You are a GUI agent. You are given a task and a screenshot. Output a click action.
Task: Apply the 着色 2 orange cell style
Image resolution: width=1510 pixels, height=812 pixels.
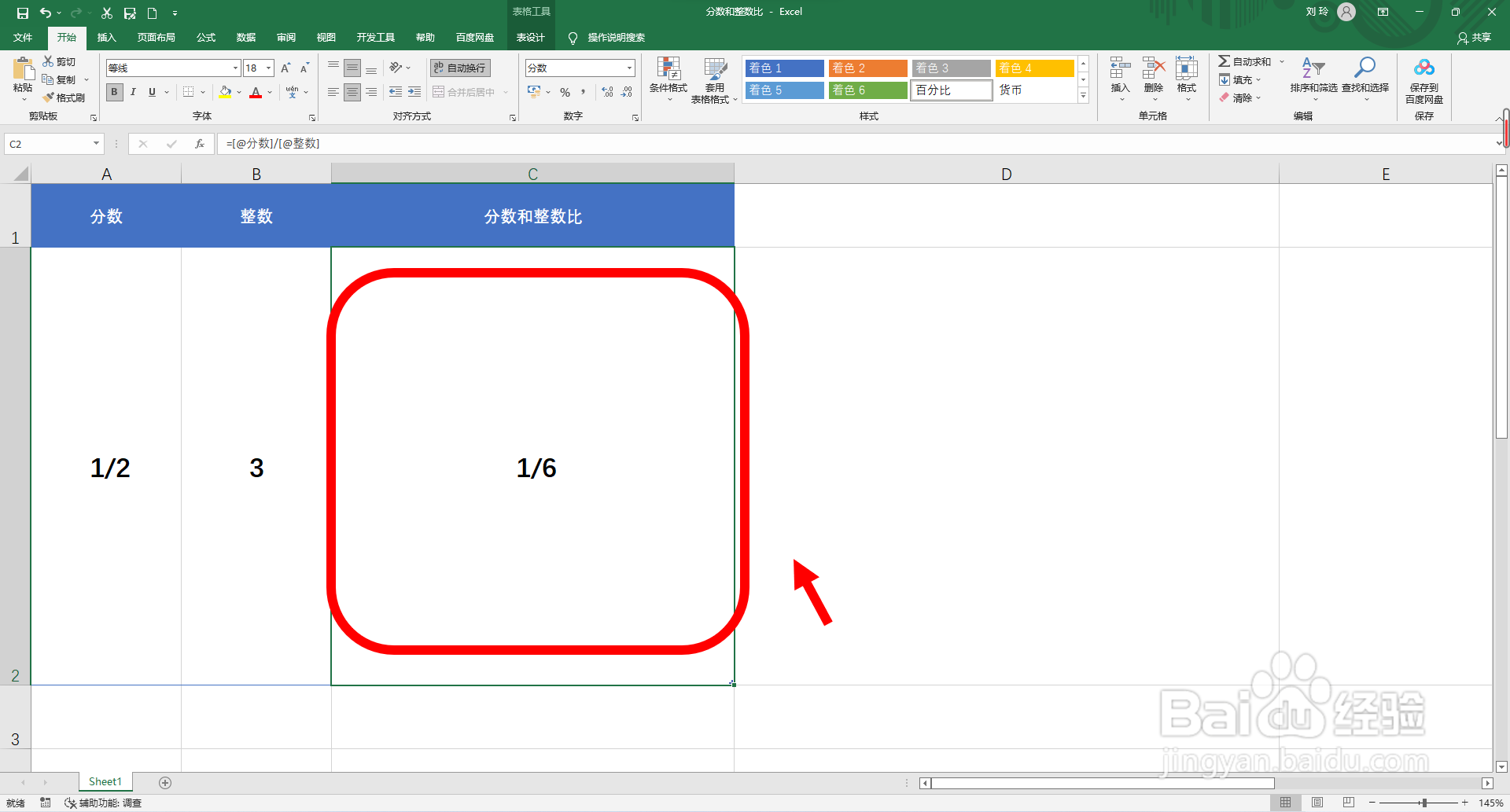(x=867, y=68)
